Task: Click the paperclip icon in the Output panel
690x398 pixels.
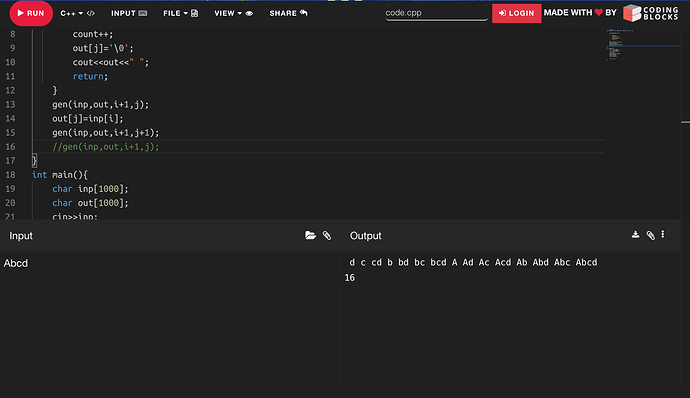Action: point(650,235)
